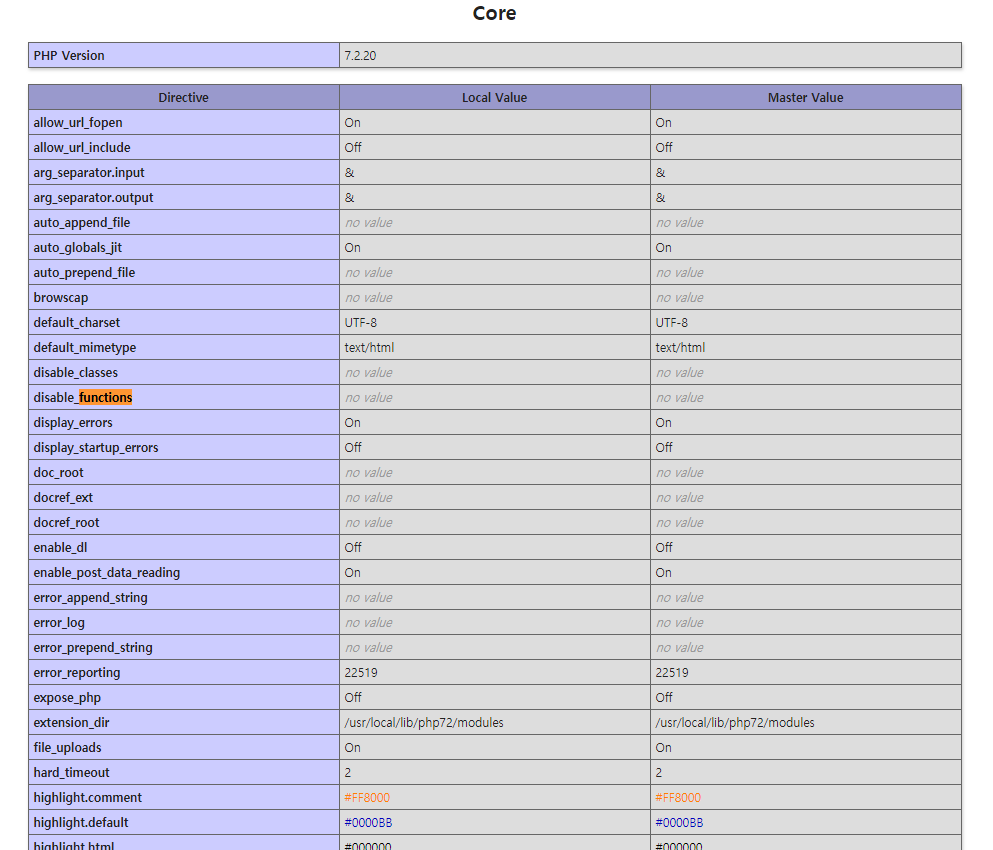Click the hard_timeout local value
993x850 pixels.
point(348,773)
